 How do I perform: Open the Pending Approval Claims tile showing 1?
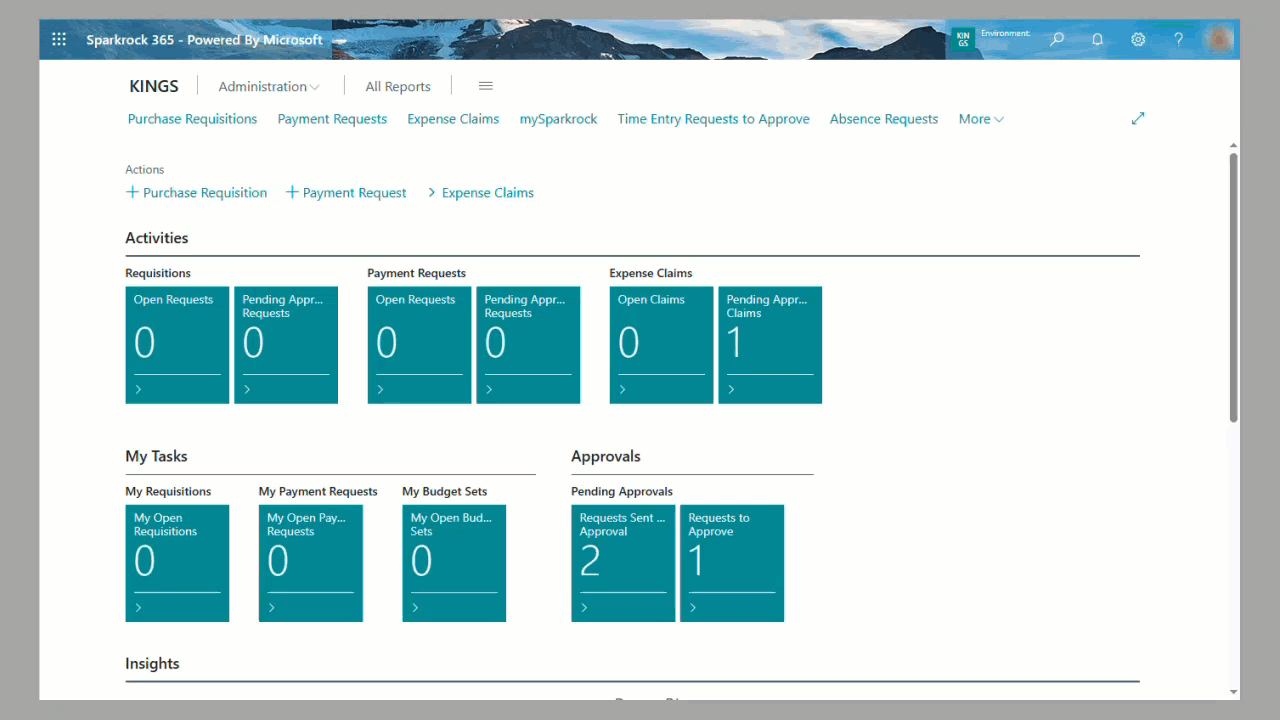[770, 345]
